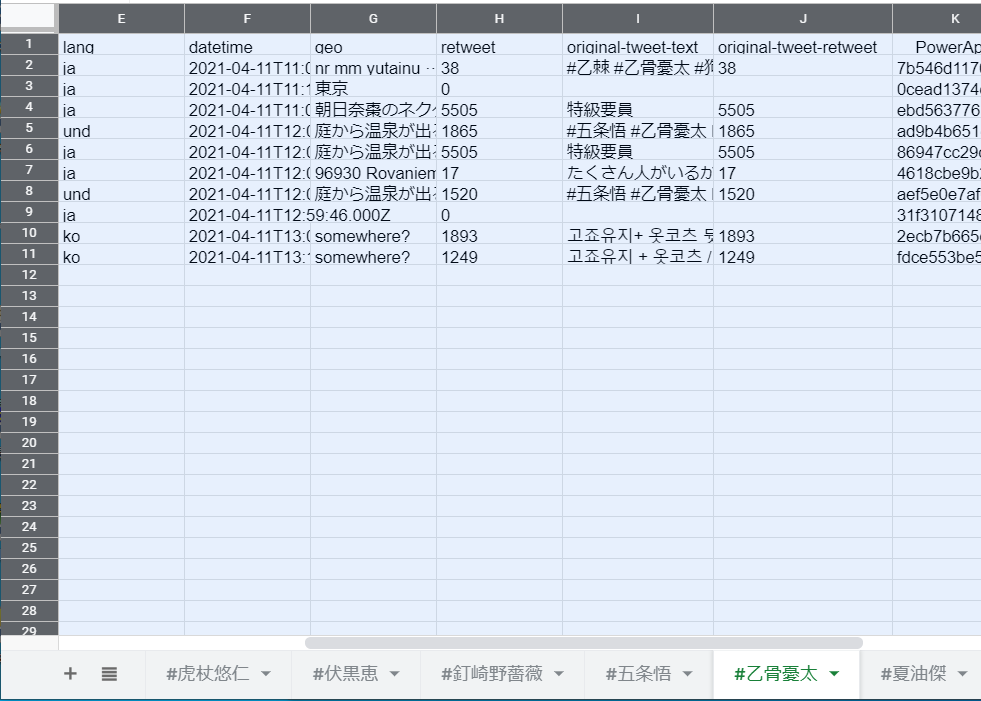Open dropdown arrow on #夏油傑 tab
Screen dimensions: 981x701
[x=963, y=674]
